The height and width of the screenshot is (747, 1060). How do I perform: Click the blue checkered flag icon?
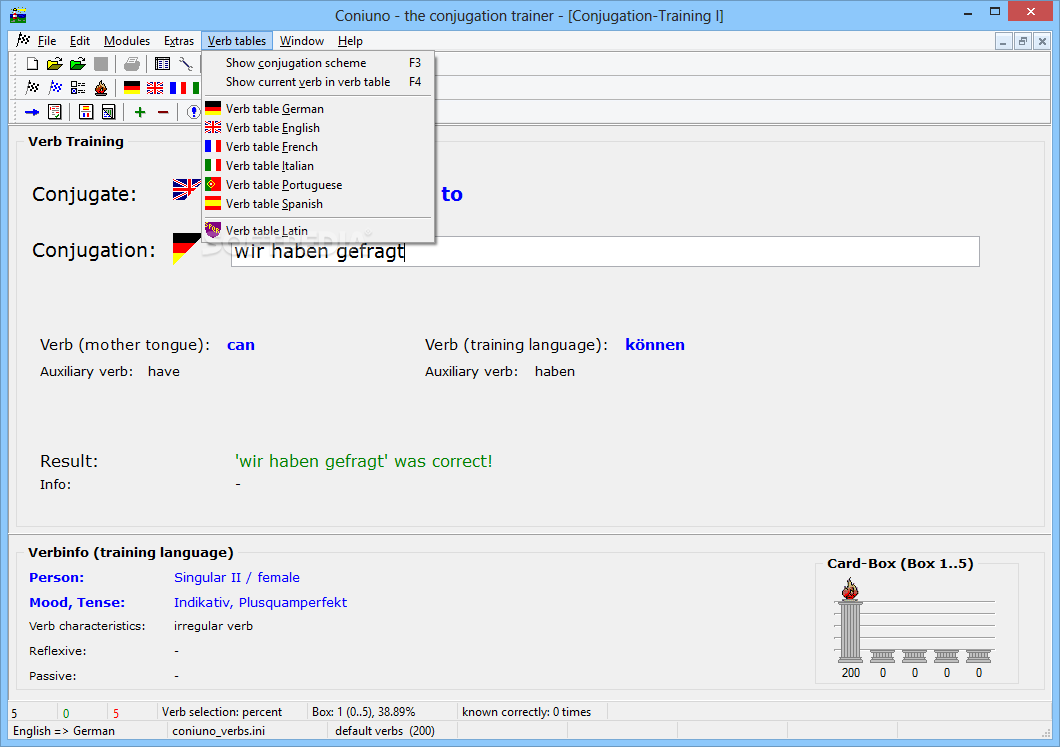pos(55,88)
